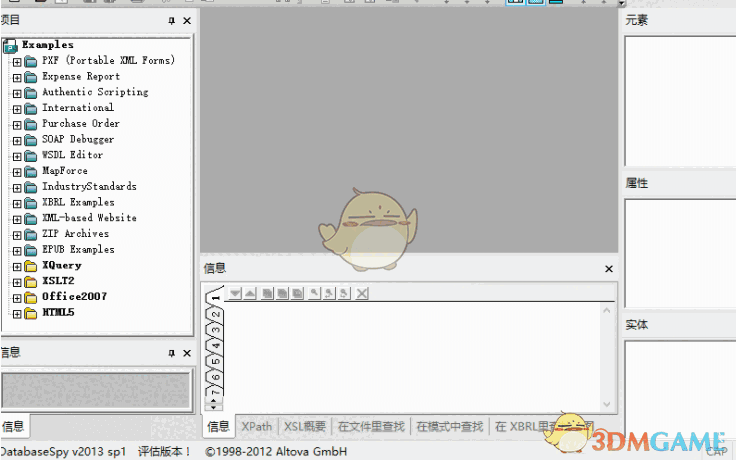This screenshot has width=736, height=460.
Task: Click the numbered tabs scroll-down arrow
Action: (x=214, y=407)
